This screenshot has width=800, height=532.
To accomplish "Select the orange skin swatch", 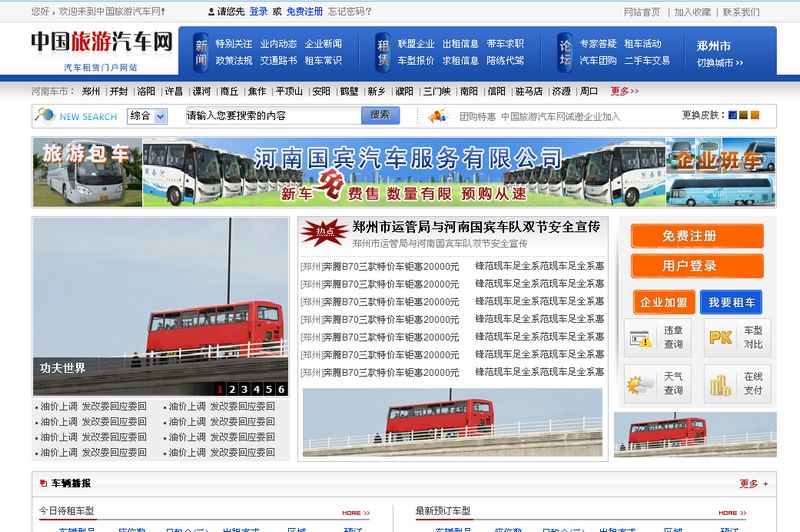I will pos(755,115).
